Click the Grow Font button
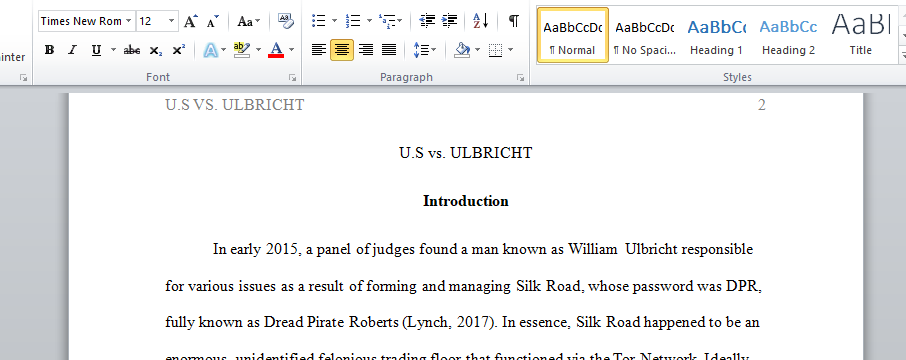This screenshot has height=360, width=906. tap(190, 21)
